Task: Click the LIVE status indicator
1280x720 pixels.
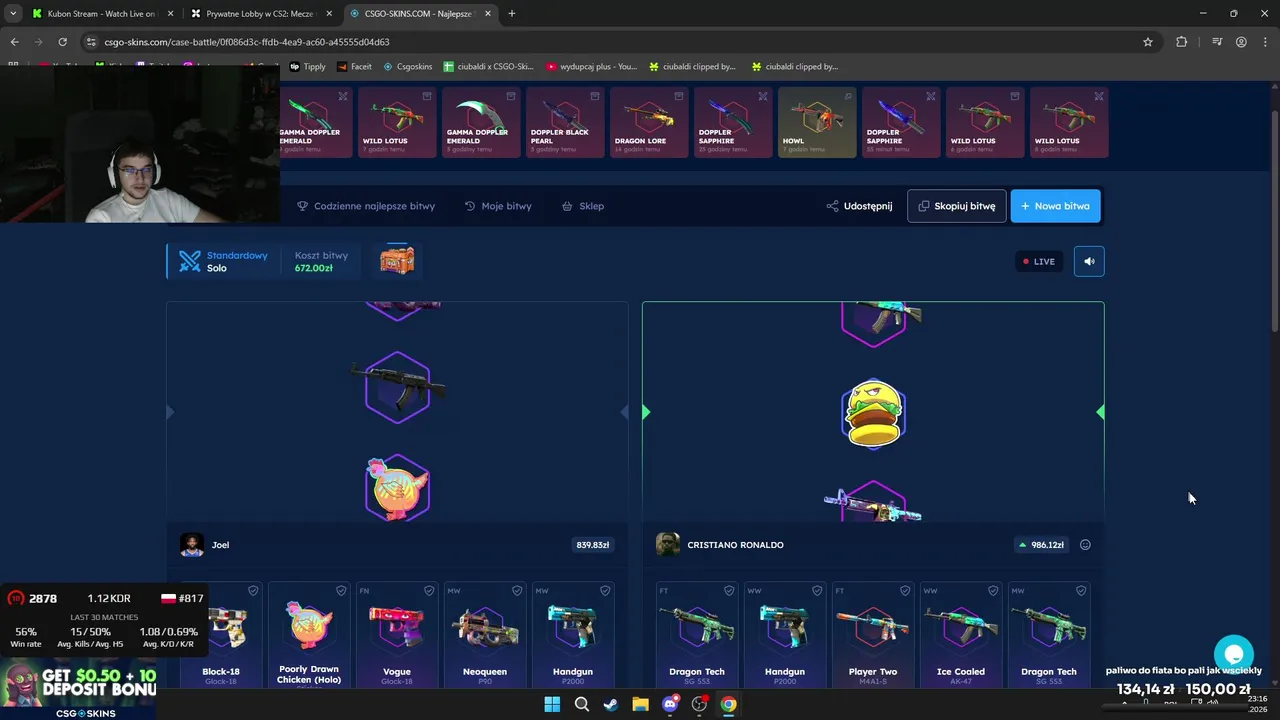Action: click(1039, 261)
